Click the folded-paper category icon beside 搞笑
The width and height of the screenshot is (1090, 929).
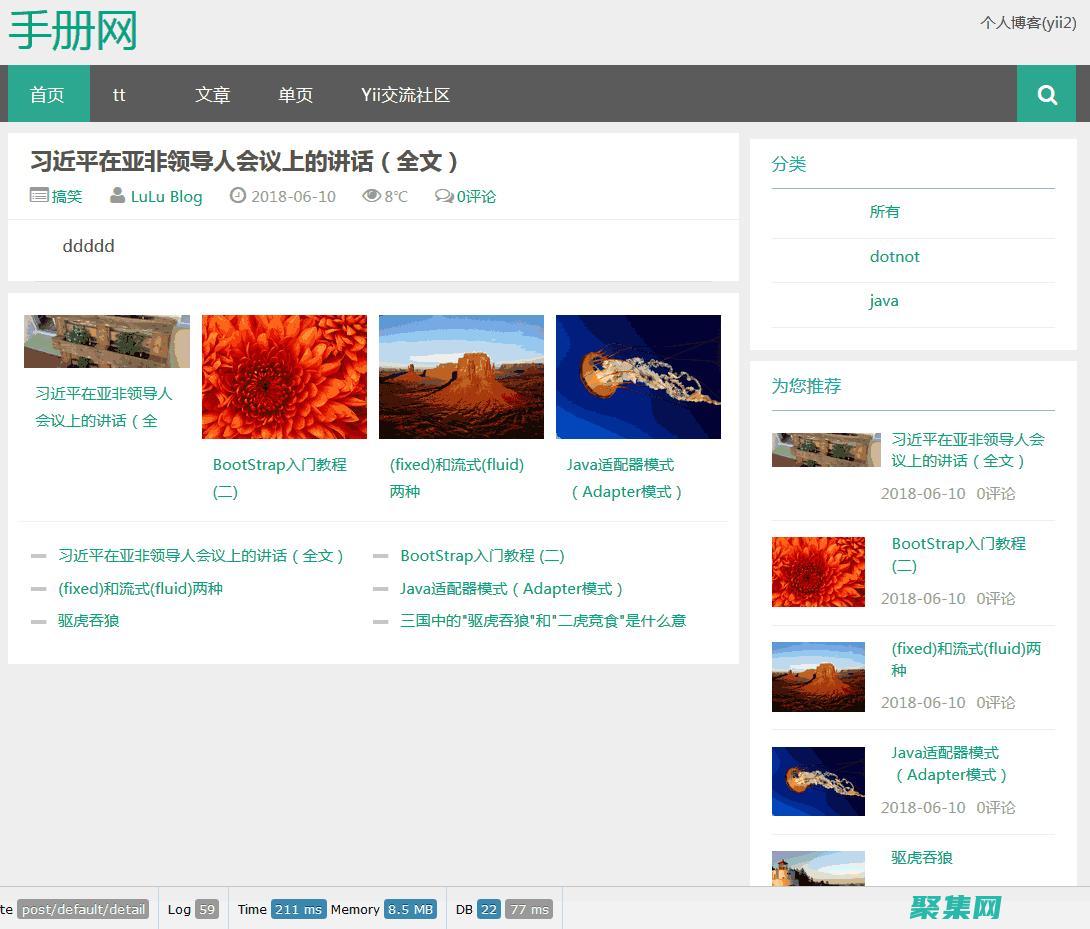click(37, 195)
